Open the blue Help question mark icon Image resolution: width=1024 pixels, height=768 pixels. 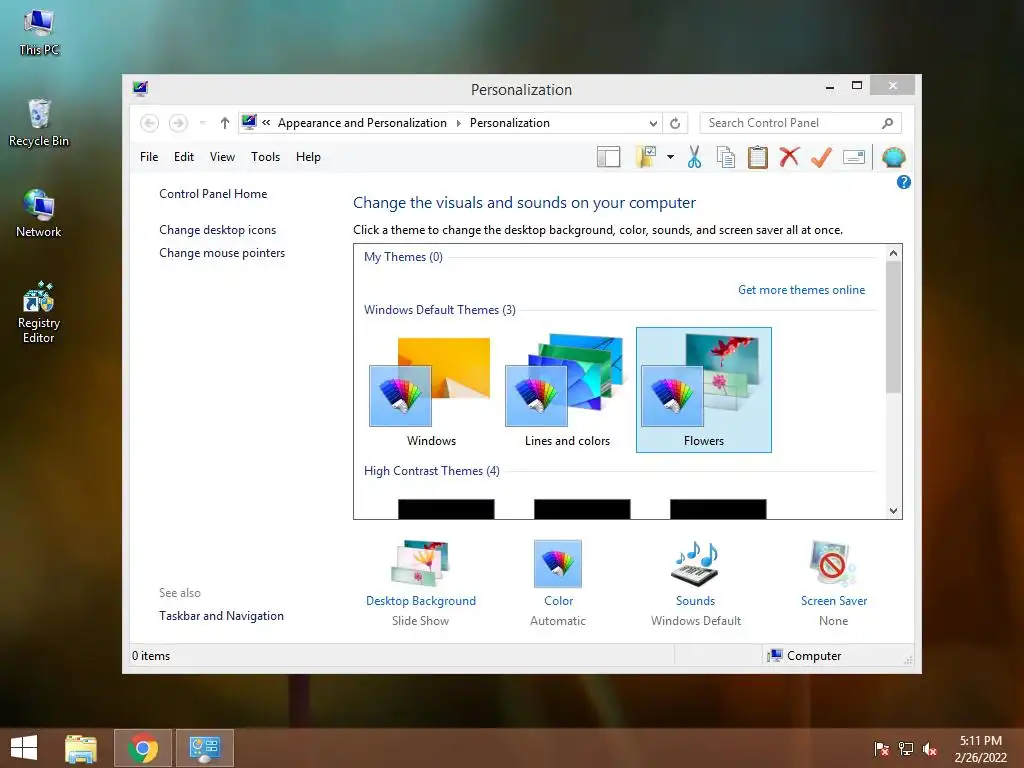coord(903,182)
